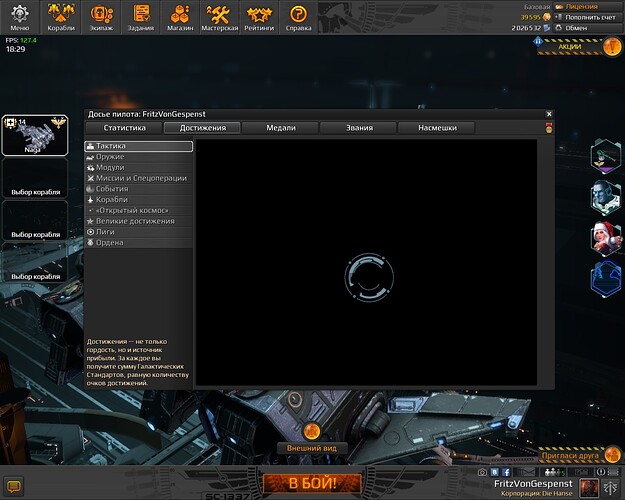
Task: Click the FritzVonGespenst player name
Action: tap(533, 484)
